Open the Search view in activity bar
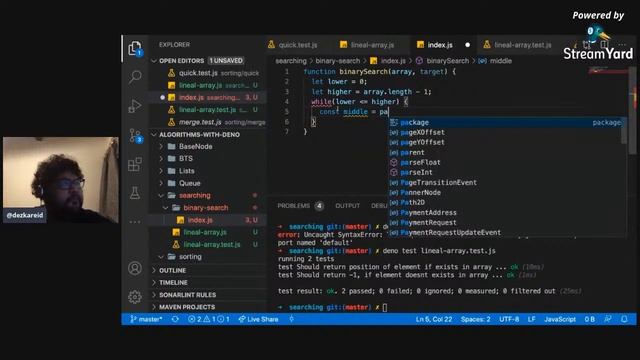640x360 pixels. (x=135, y=76)
